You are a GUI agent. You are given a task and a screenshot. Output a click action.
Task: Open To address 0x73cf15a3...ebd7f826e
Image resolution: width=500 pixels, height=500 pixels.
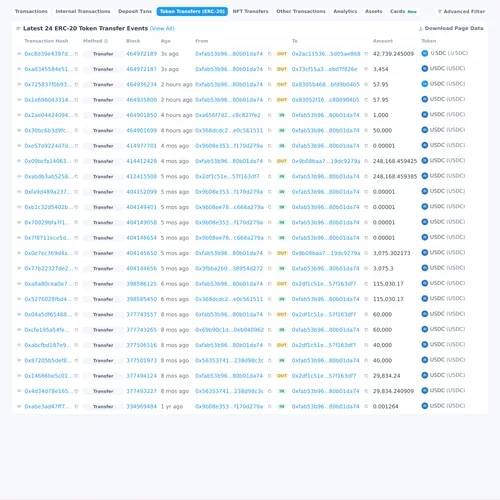coord(324,69)
